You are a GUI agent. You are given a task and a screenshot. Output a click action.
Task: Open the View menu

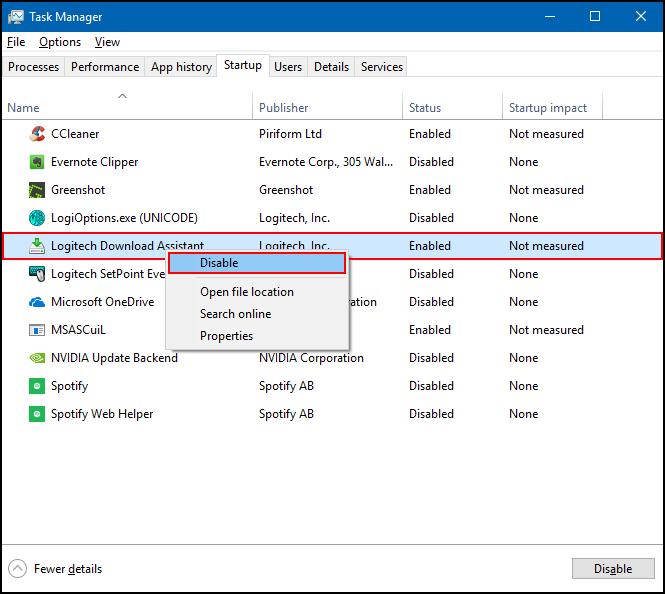107,42
